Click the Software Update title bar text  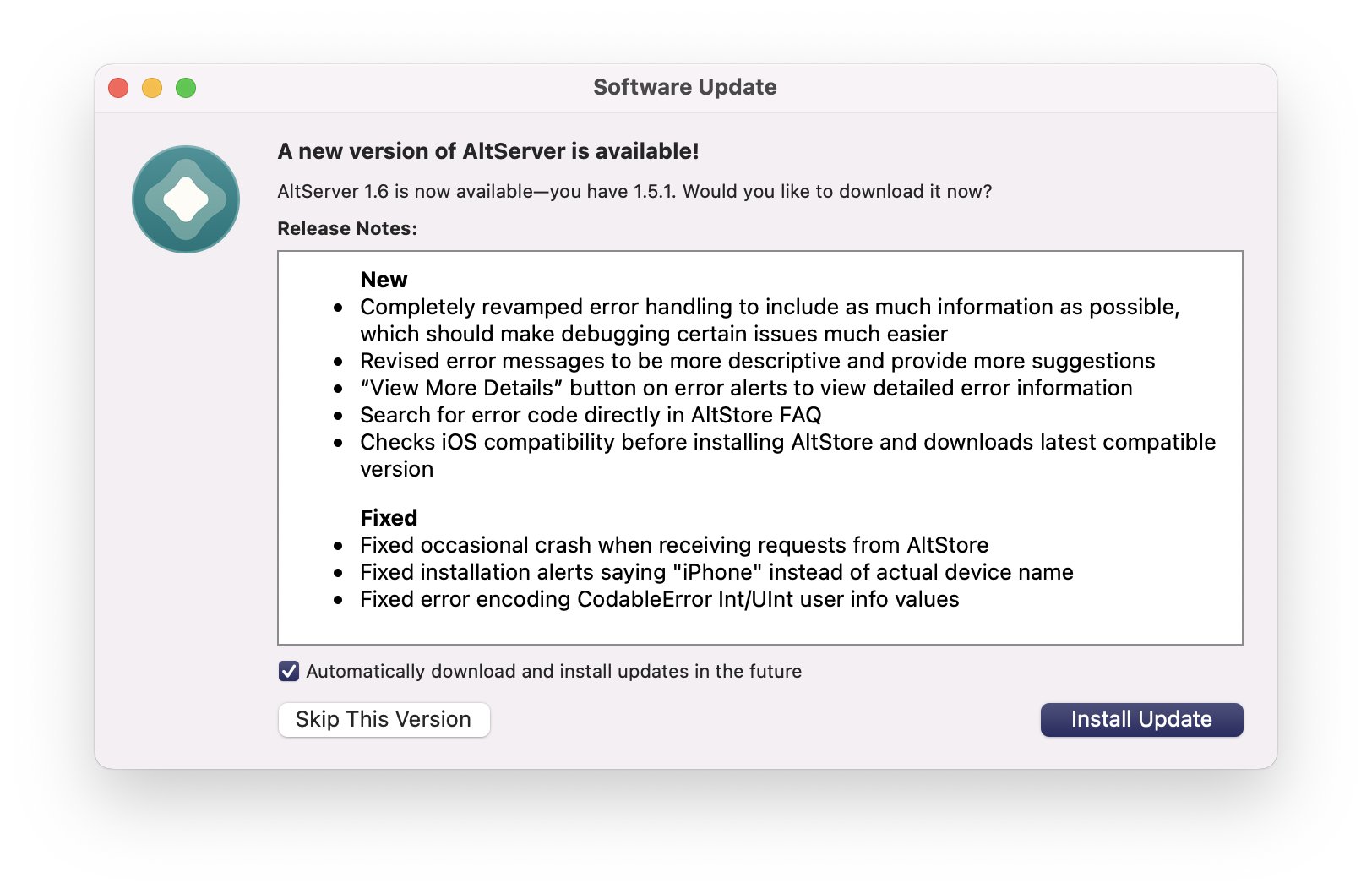point(684,86)
